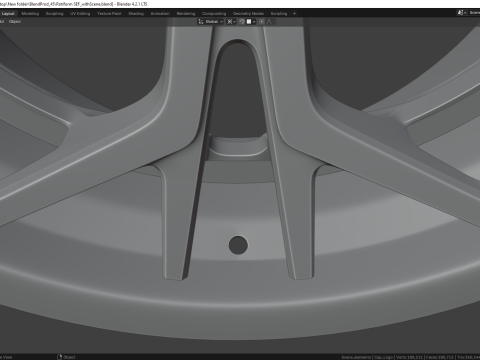The image size is (480, 360).
Task: Switch to UV Editing workspace
Action: pyautogui.click(x=80, y=14)
